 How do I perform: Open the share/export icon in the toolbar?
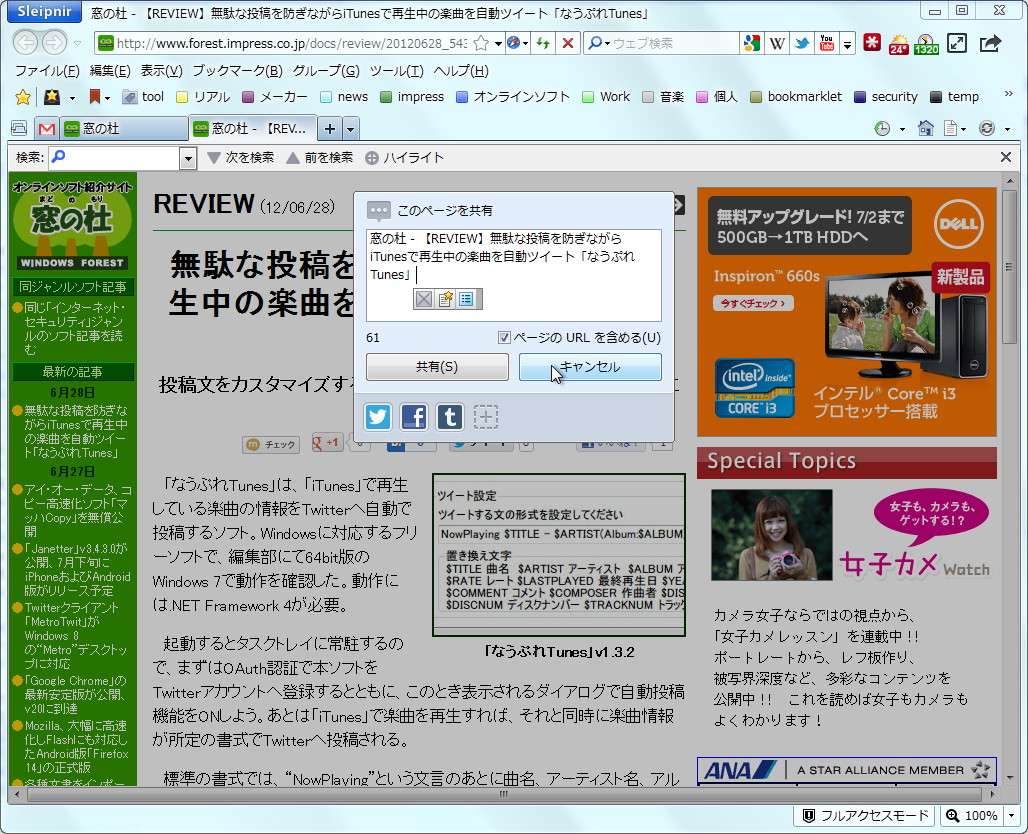point(987,43)
